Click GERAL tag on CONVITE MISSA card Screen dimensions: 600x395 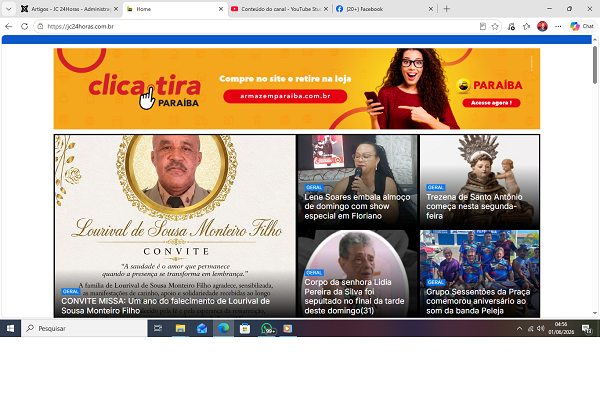tap(70, 292)
